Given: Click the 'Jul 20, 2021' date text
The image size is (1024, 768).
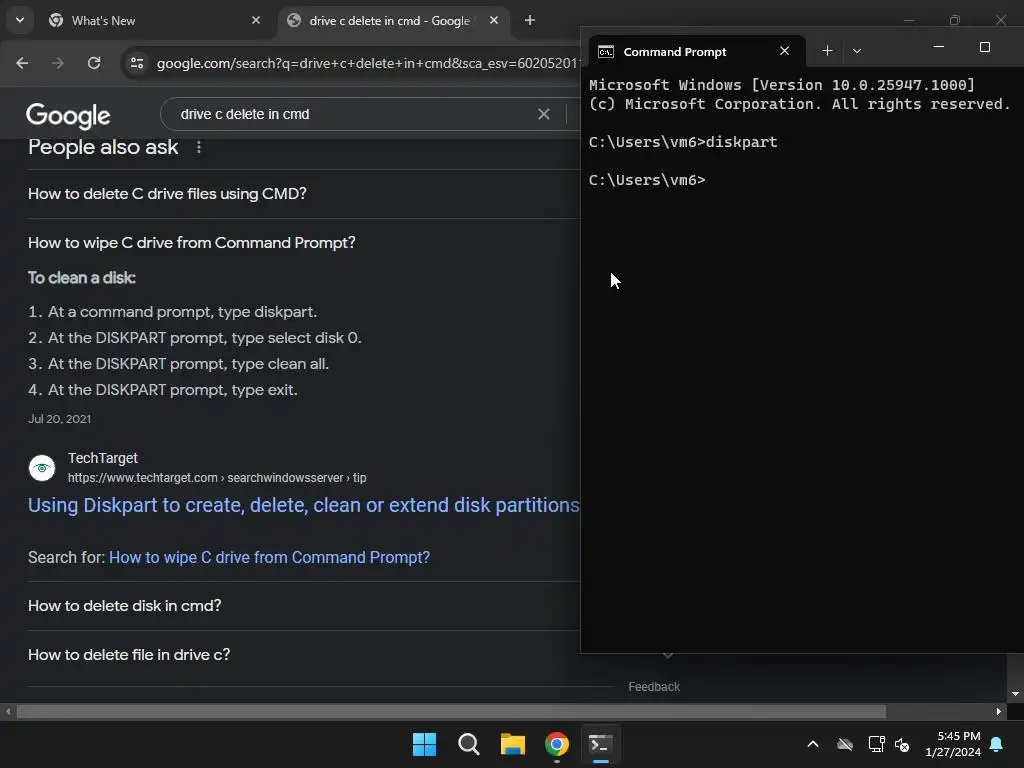Looking at the screenshot, I should coord(59,419).
